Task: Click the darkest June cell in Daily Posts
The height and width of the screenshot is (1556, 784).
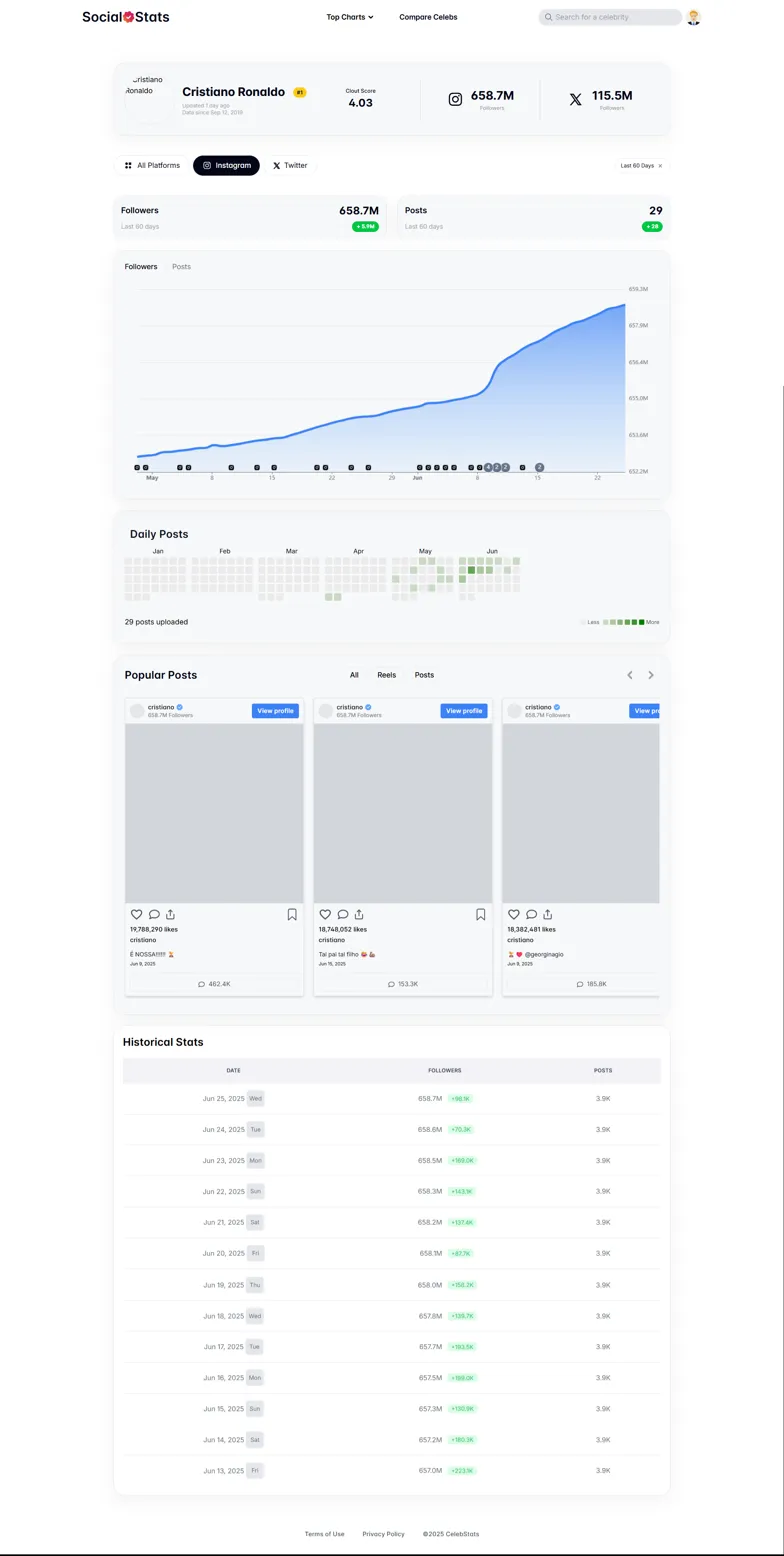Action: click(x=472, y=570)
